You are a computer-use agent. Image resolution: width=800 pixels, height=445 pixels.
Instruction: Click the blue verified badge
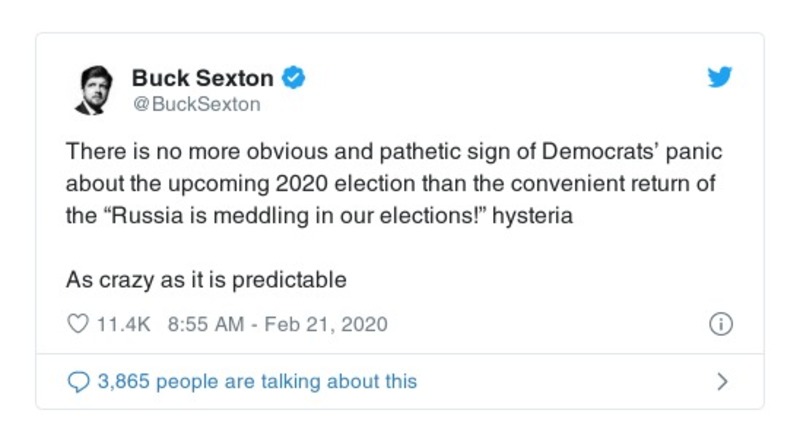294,78
